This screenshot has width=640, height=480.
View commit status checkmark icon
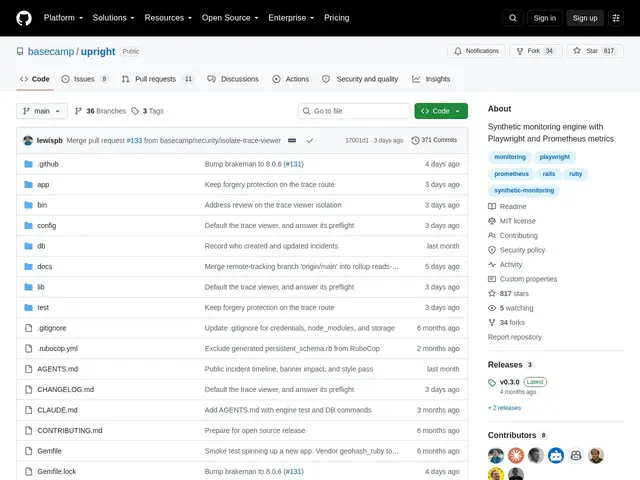310,140
